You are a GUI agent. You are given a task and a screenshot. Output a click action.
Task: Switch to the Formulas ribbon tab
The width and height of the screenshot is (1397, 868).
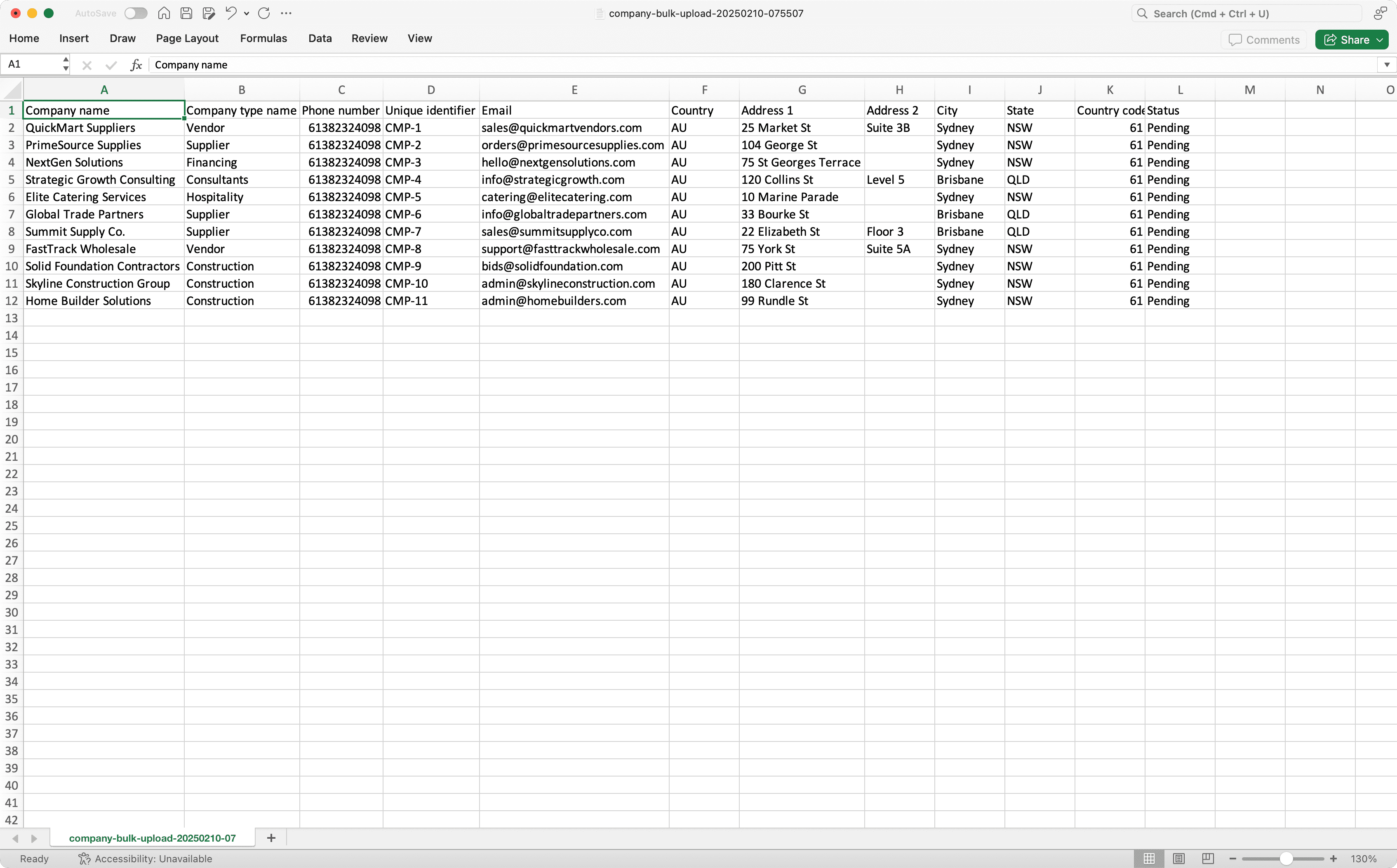pyautogui.click(x=263, y=38)
